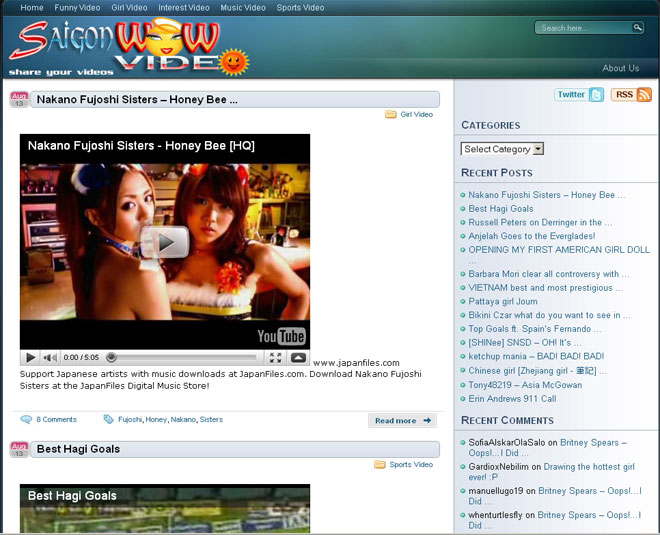660x535 pixels.
Task: Click the Read more button
Action: pyautogui.click(x=402, y=421)
